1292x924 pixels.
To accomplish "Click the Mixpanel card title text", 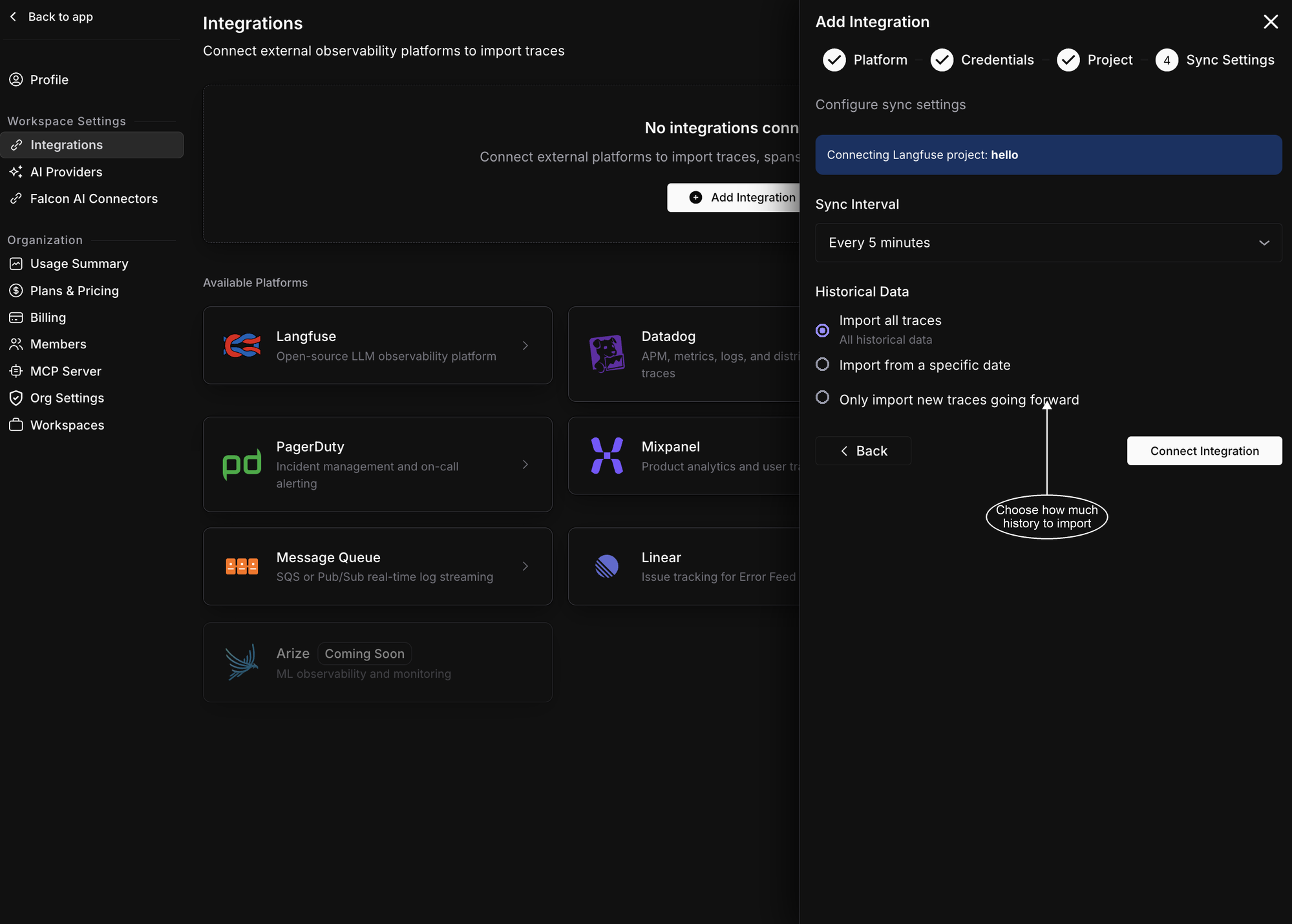I will point(670,446).
